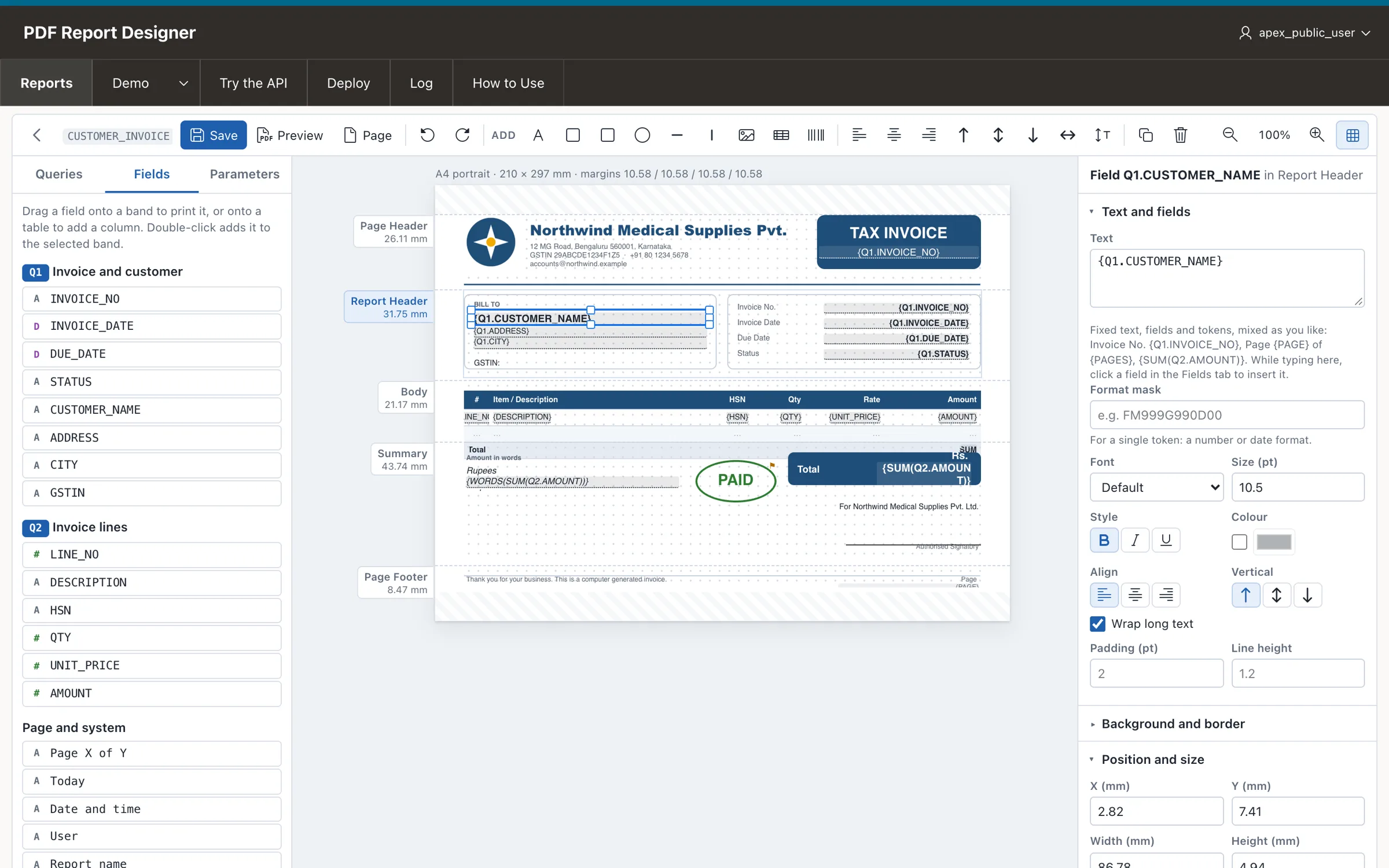Open the Reports navigation tab
Image resolution: width=1389 pixels, height=868 pixels.
point(46,83)
